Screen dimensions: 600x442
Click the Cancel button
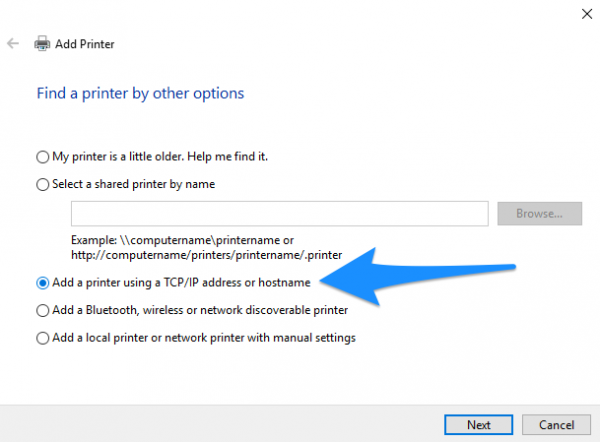coord(556,425)
